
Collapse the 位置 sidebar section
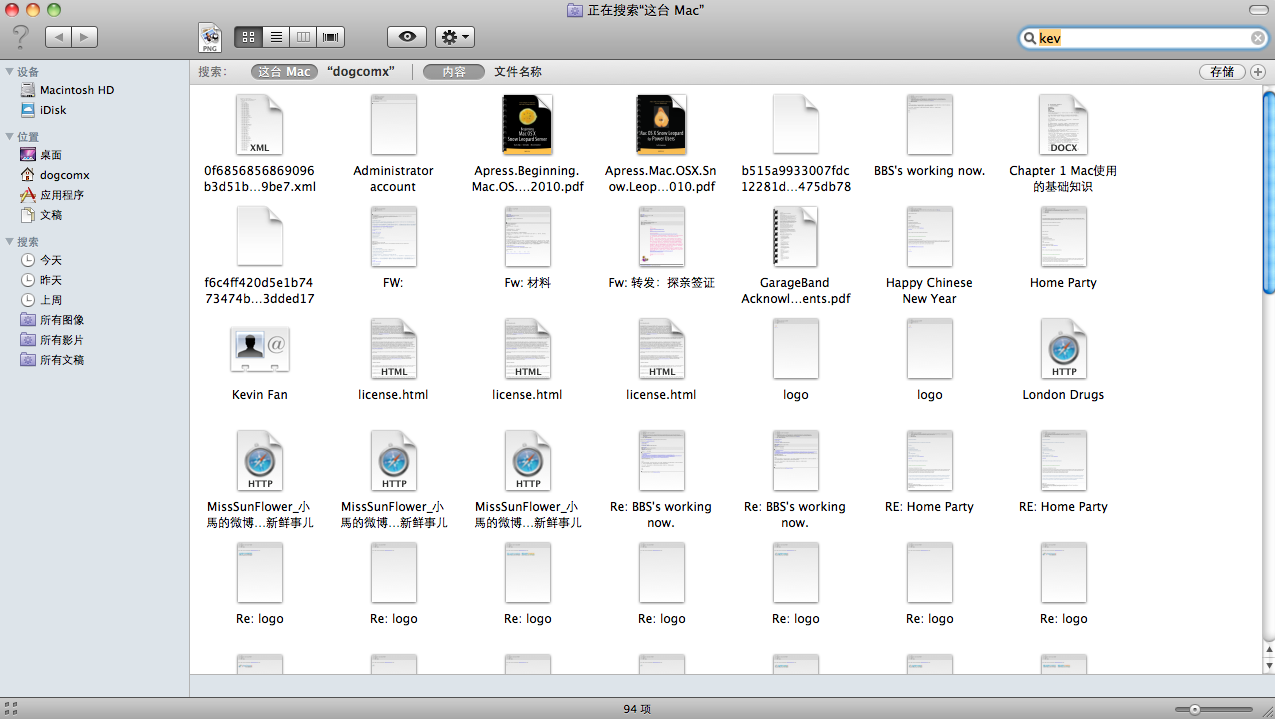[10, 137]
